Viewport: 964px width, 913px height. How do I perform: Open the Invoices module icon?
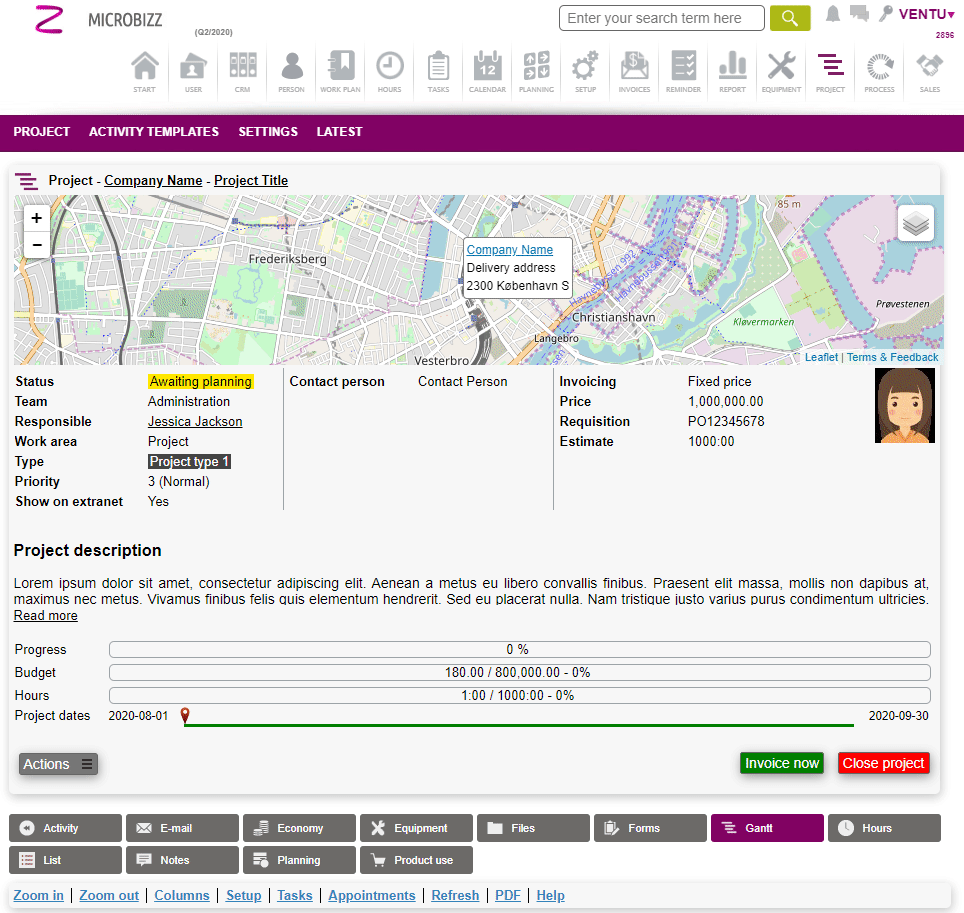[x=634, y=71]
